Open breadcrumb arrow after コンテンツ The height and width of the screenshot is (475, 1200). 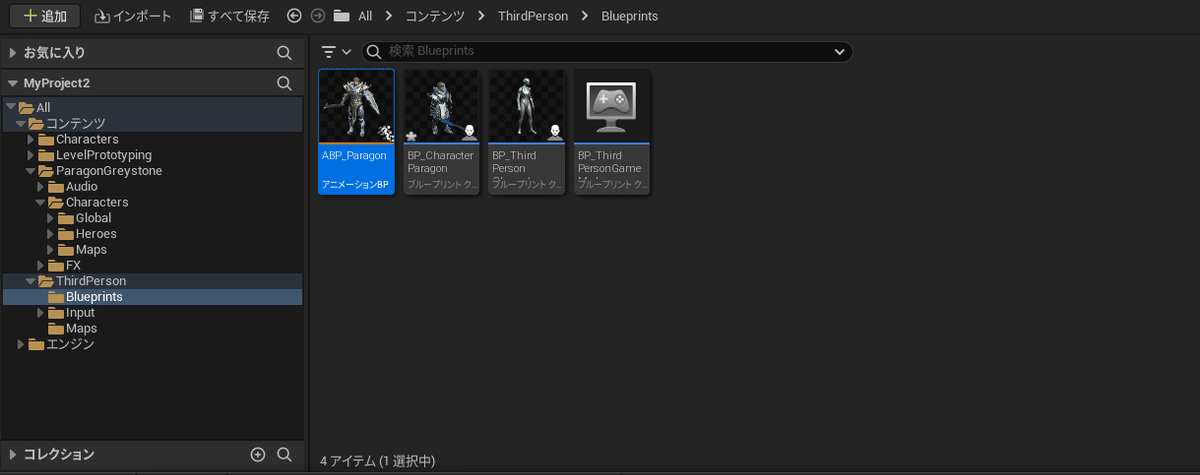click(483, 16)
